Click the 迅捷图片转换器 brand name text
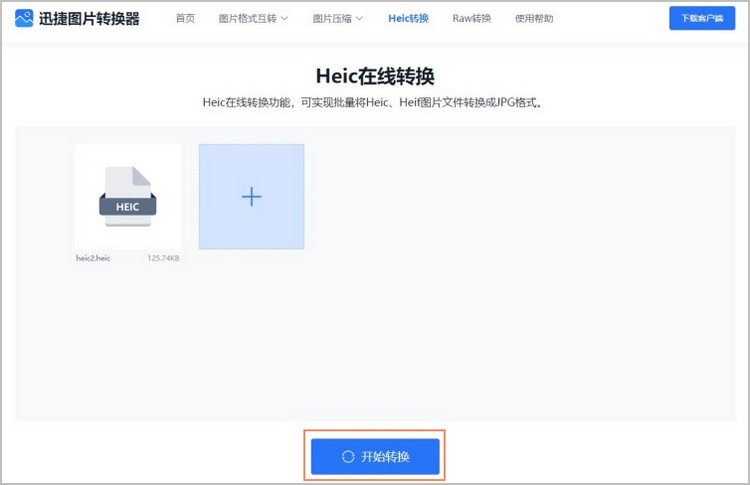This screenshot has width=750, height=485. (88, 19)
